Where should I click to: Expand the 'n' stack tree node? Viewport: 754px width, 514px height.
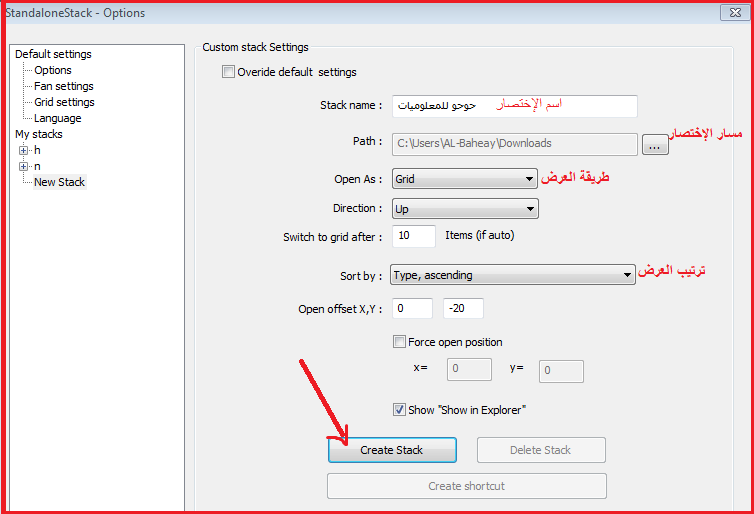23,166
